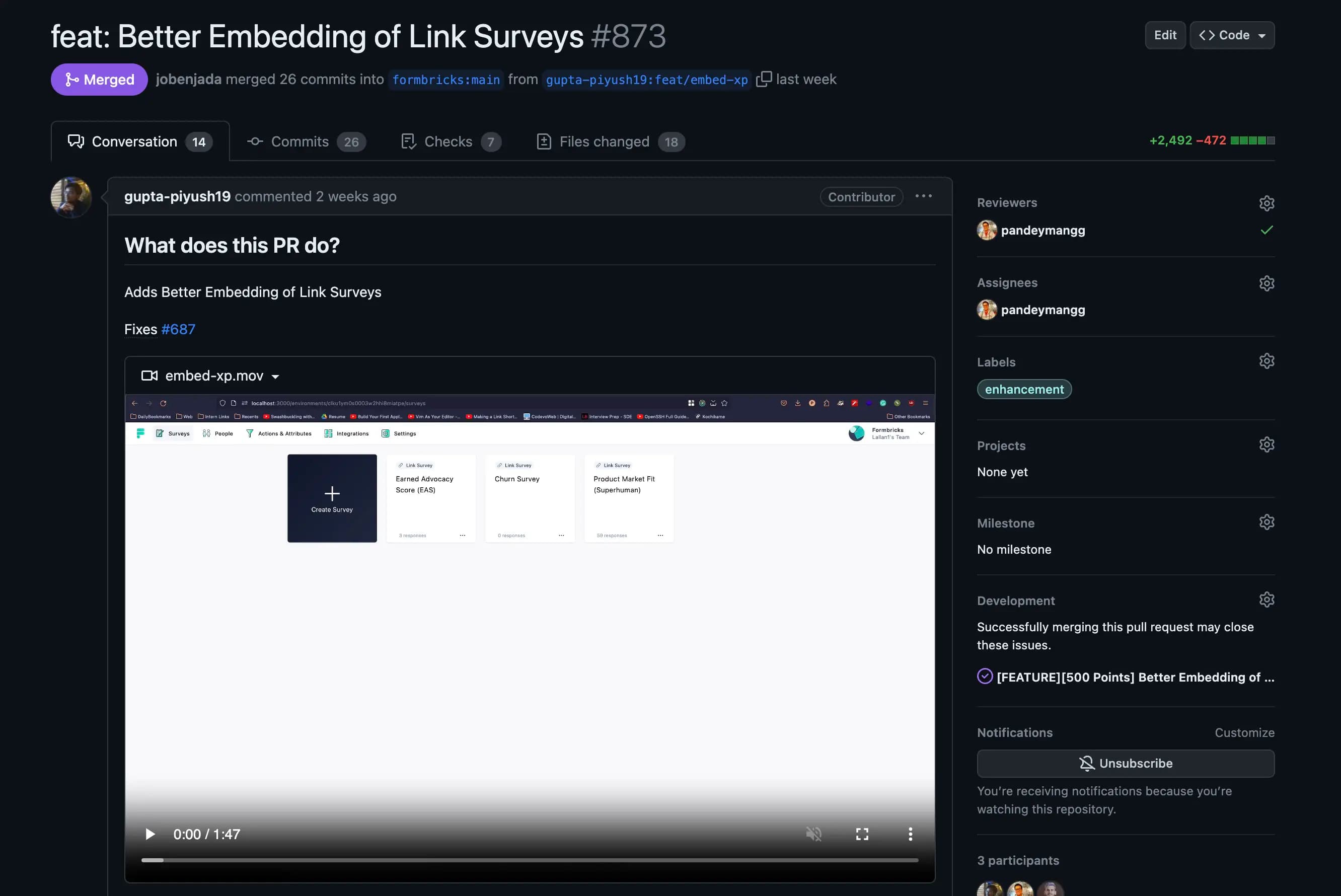Click the Conversation tab icon

click(x=76, y=141)
